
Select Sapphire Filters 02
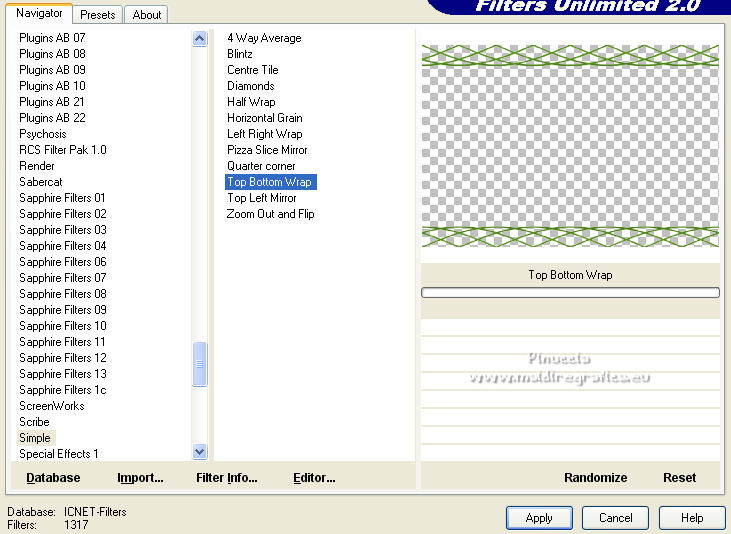(62, 214)
